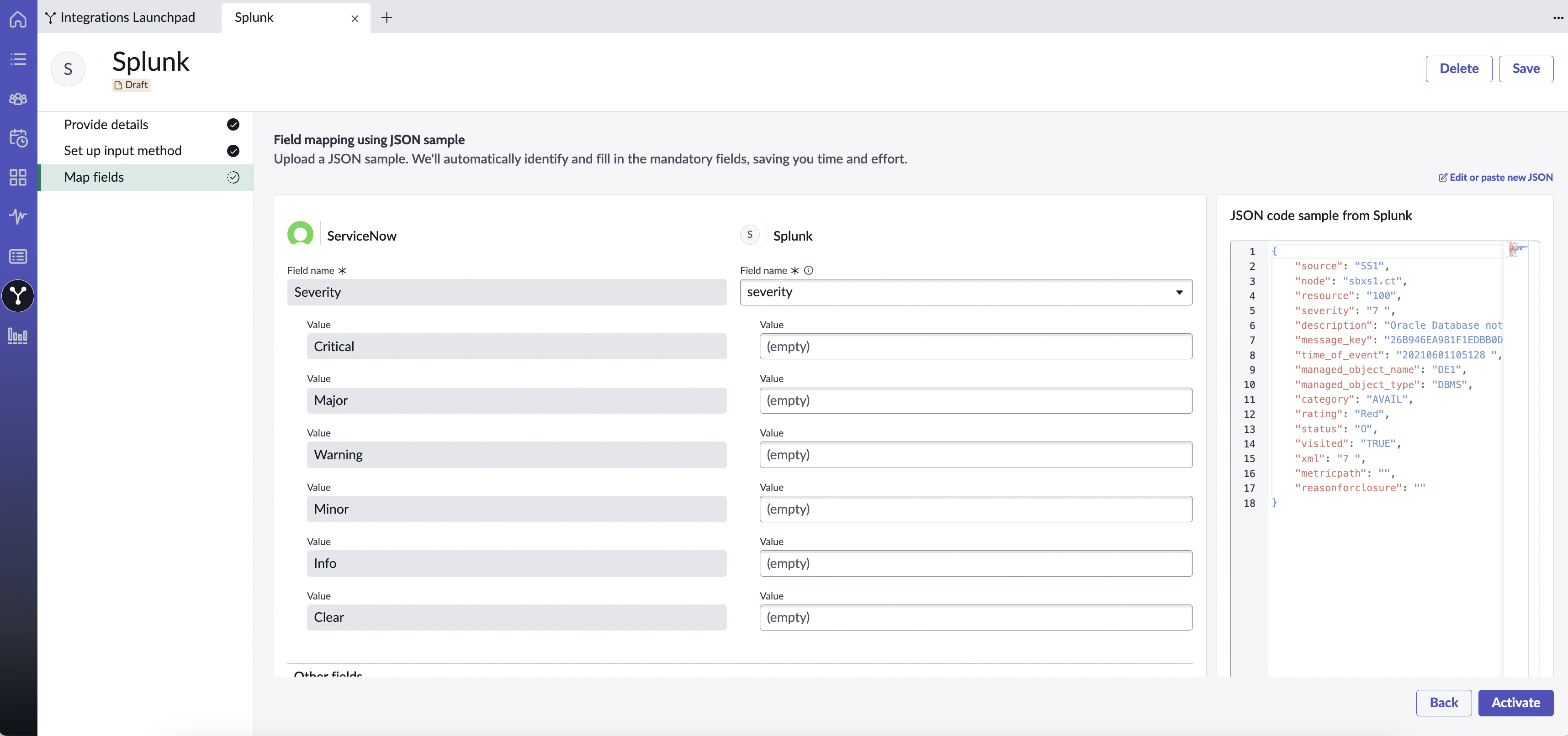The image size is (1568, 736).
Task: Click Splunk value field for Critical
Action: (x=976, y=347)
